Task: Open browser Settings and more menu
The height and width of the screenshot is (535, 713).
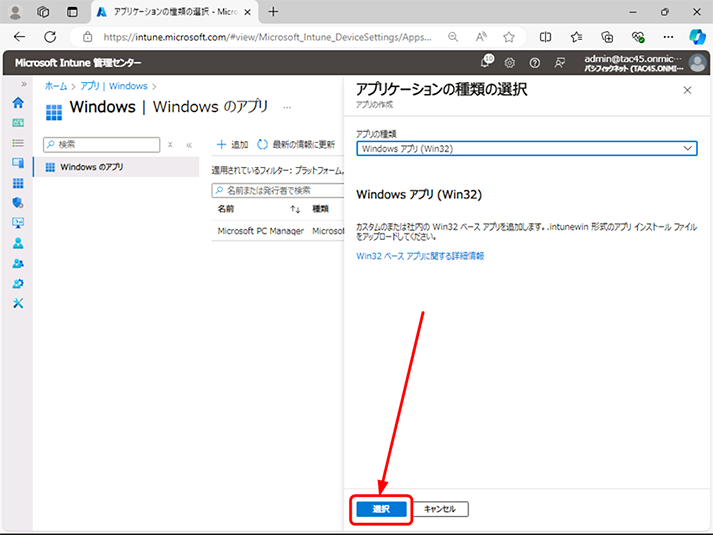Action: (668, 37)
